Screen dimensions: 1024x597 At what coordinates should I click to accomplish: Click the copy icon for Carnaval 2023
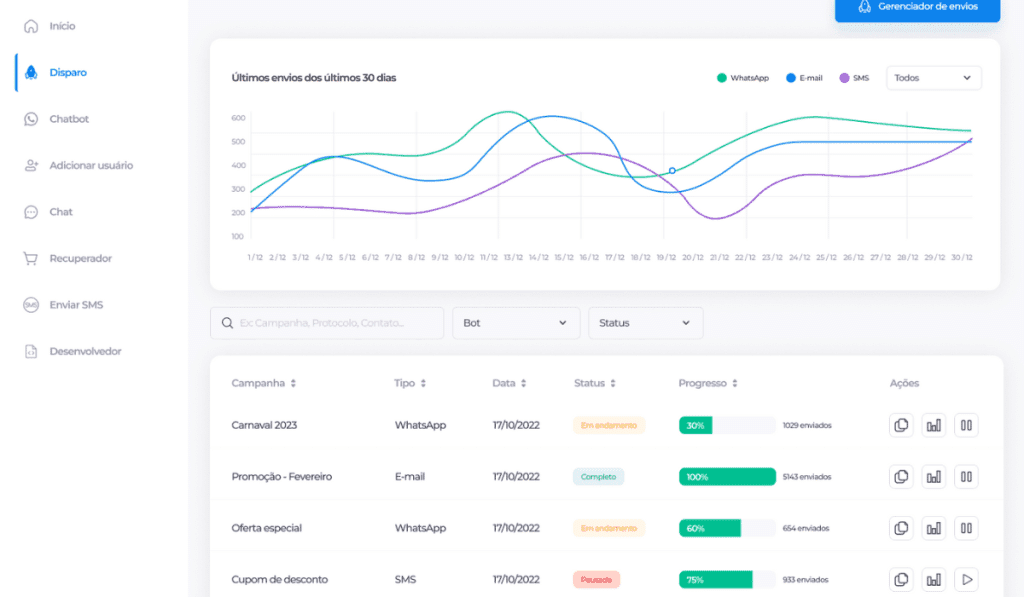901,425
